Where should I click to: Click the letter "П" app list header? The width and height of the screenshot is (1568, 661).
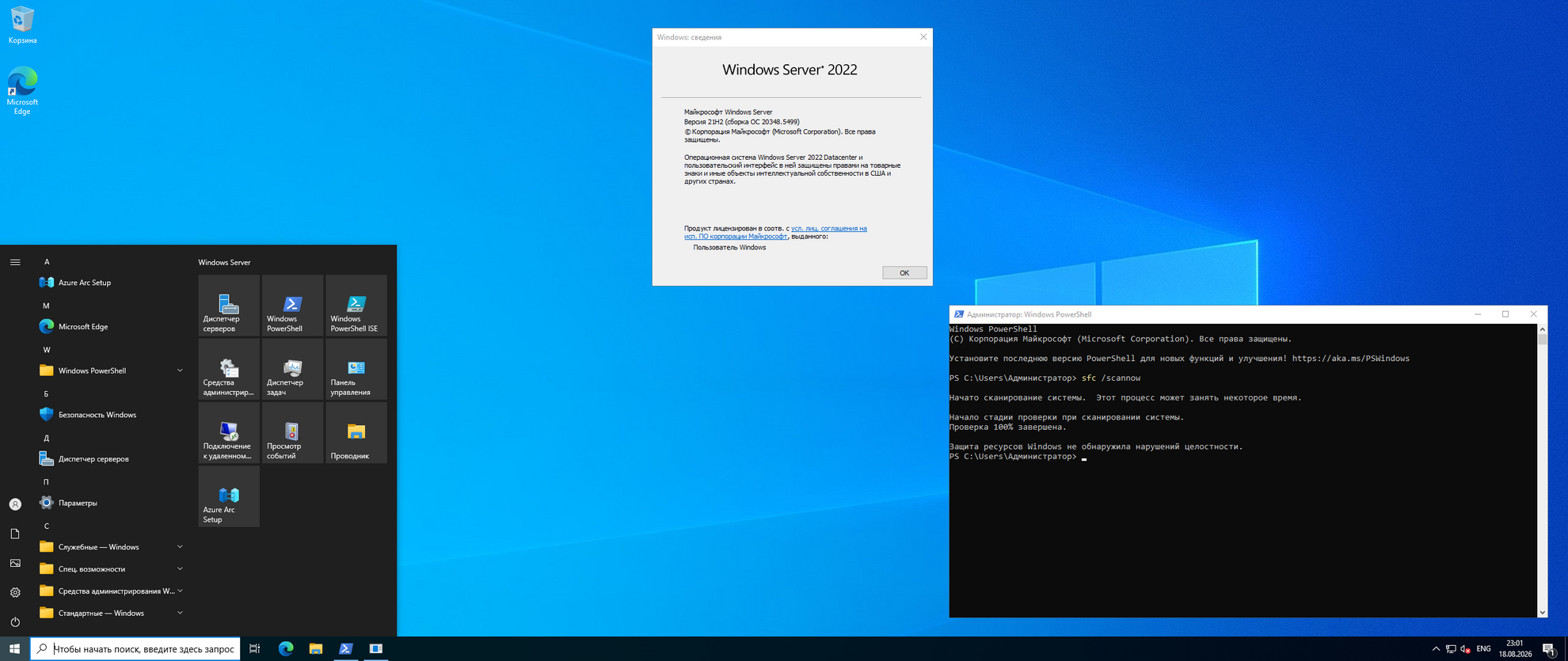pyautogui.click(x=46, y=481)
